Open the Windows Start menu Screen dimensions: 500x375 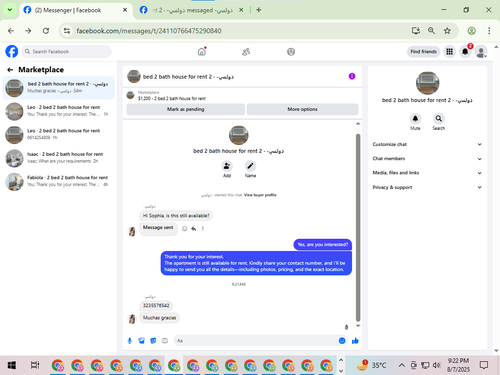click(x=12, y=365)
